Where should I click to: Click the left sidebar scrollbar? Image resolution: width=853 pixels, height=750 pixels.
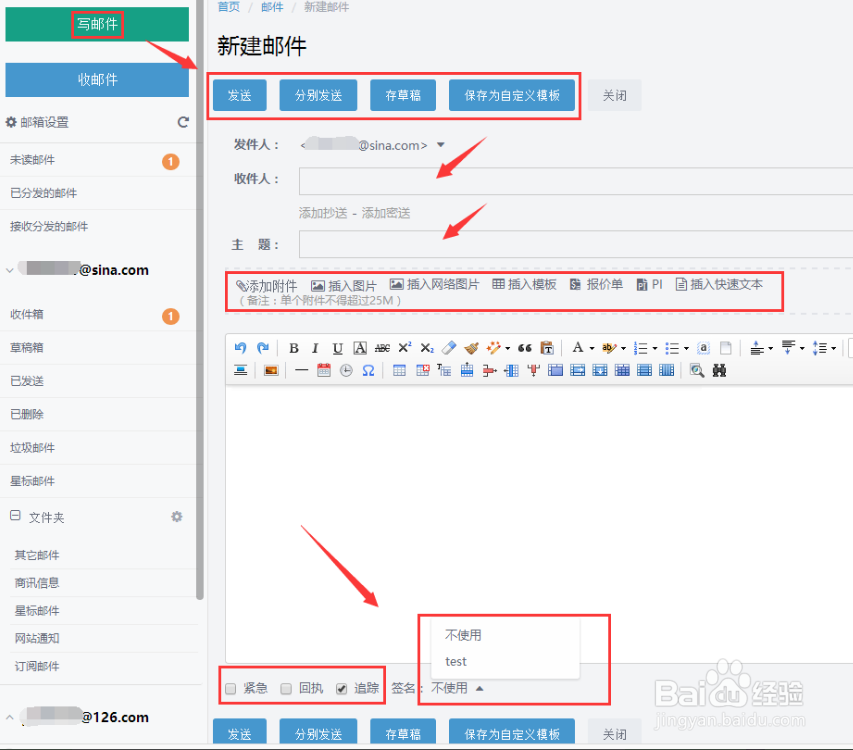coord(200,299)
